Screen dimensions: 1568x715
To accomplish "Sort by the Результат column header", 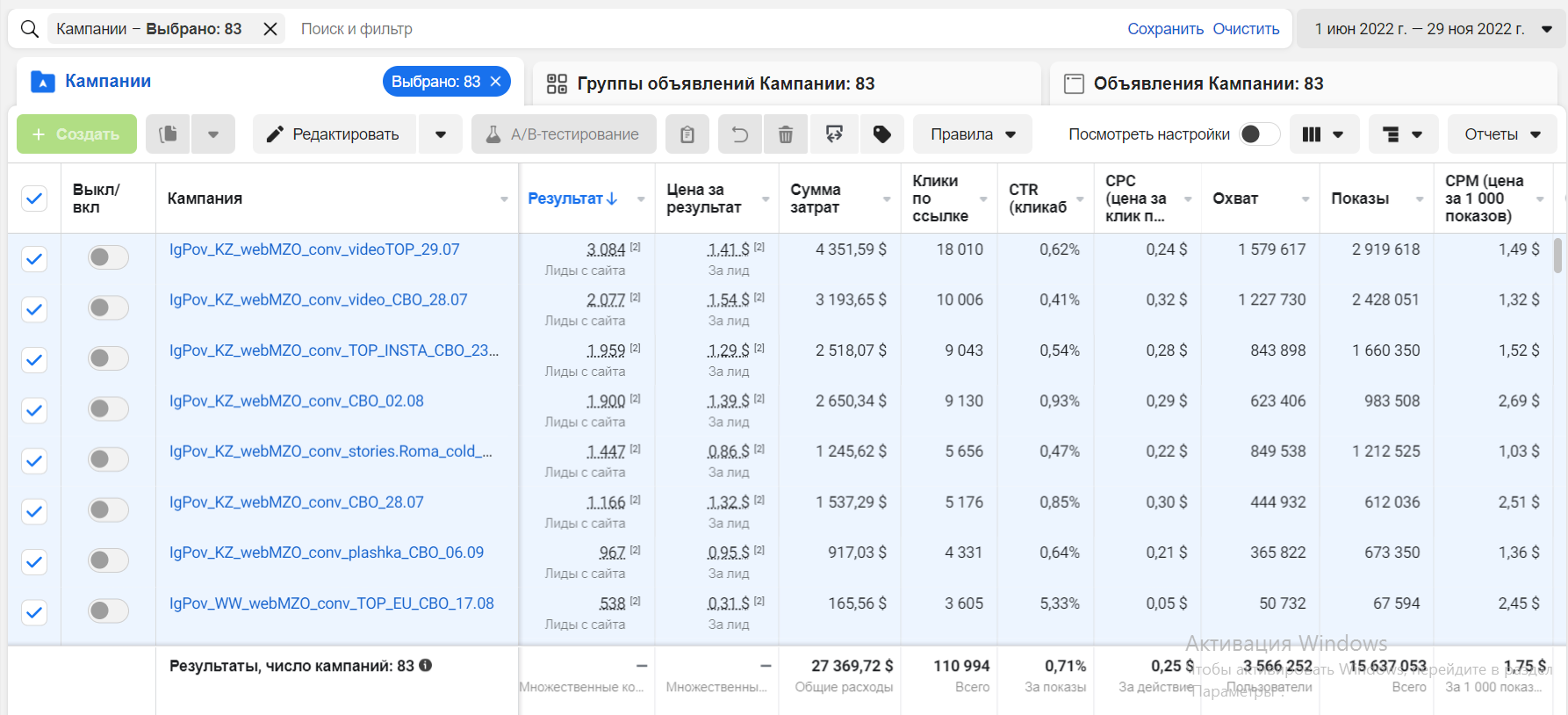I will [x=572, y=199].
